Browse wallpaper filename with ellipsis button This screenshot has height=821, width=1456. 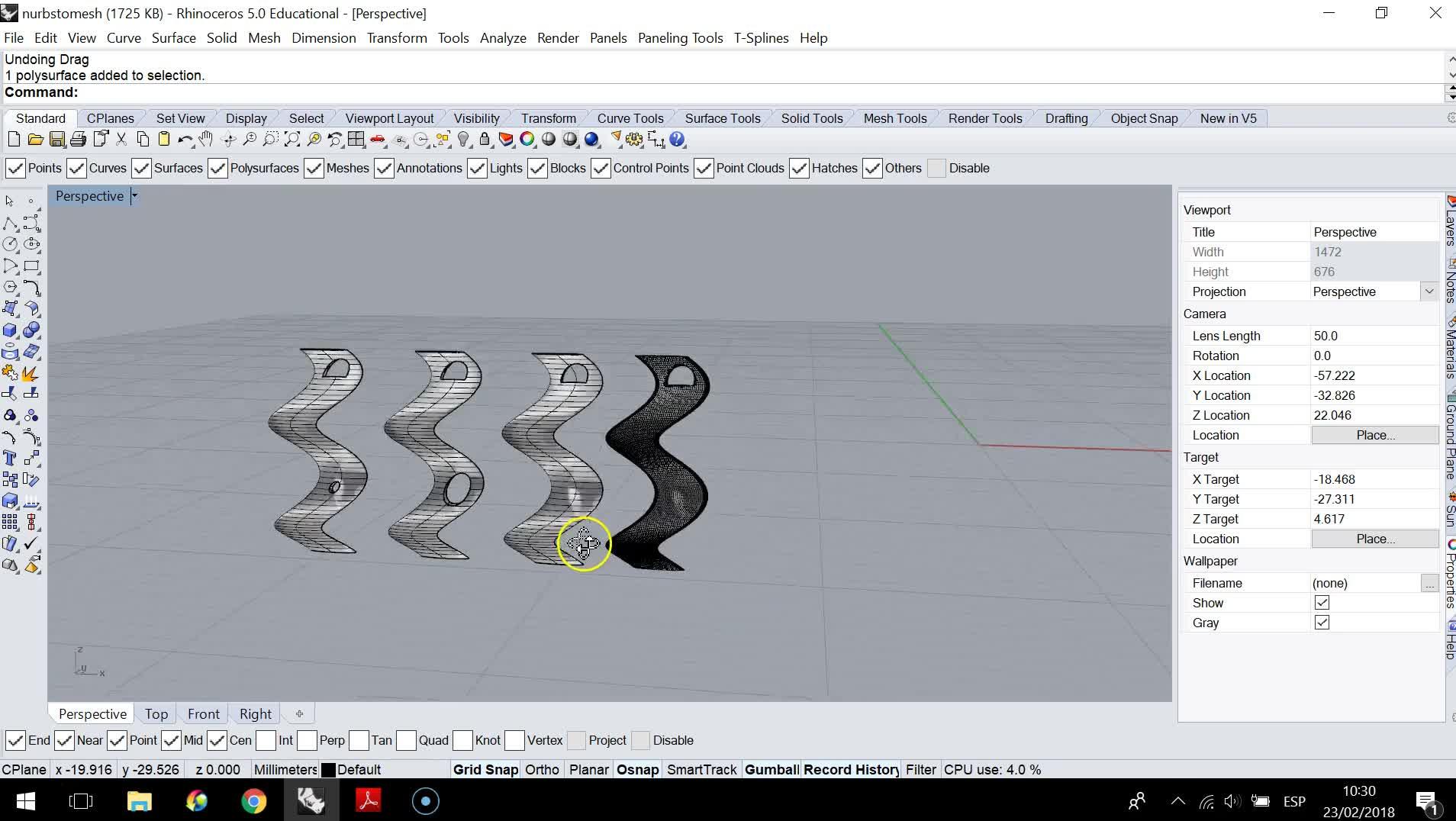pos(1429,584)
